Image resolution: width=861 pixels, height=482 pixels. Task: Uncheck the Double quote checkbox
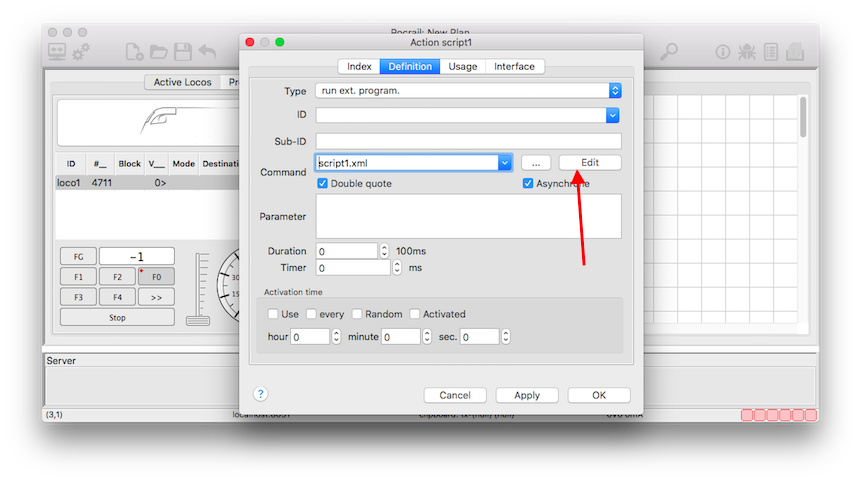(323, 184)
